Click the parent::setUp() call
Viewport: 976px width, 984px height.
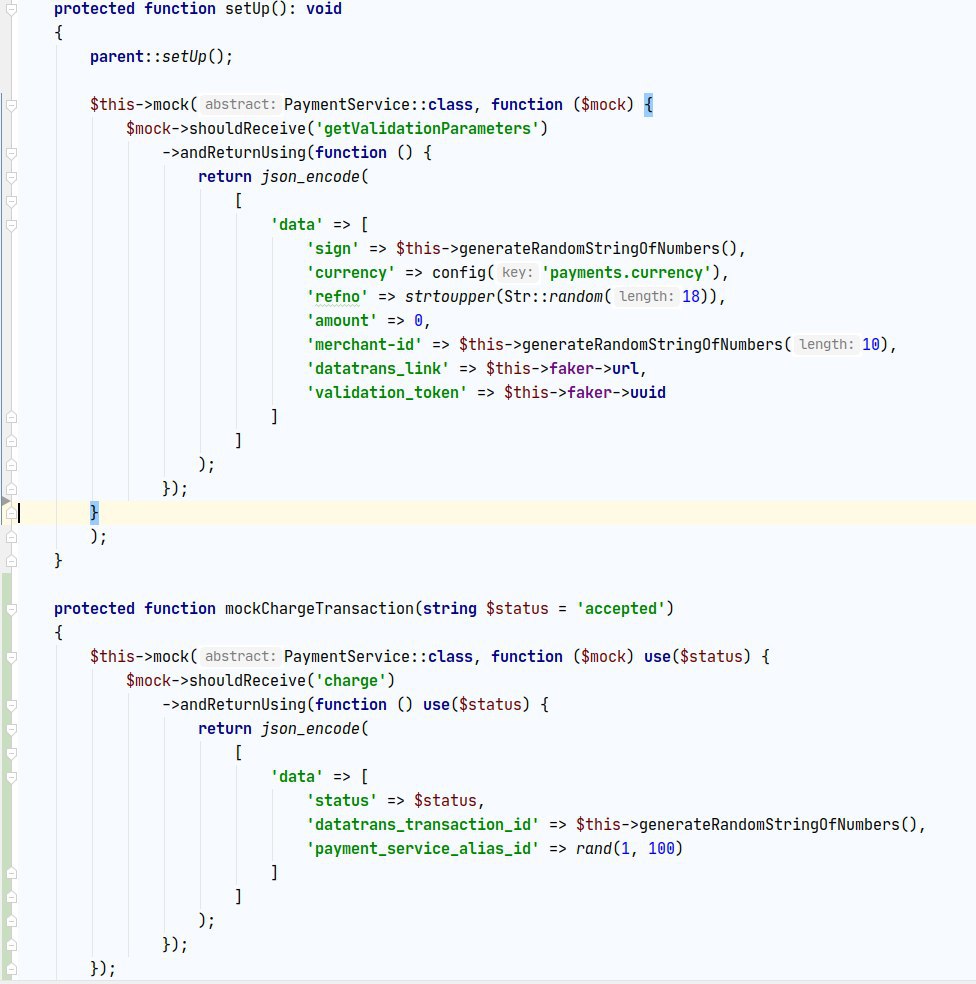[x=161, y=56]
